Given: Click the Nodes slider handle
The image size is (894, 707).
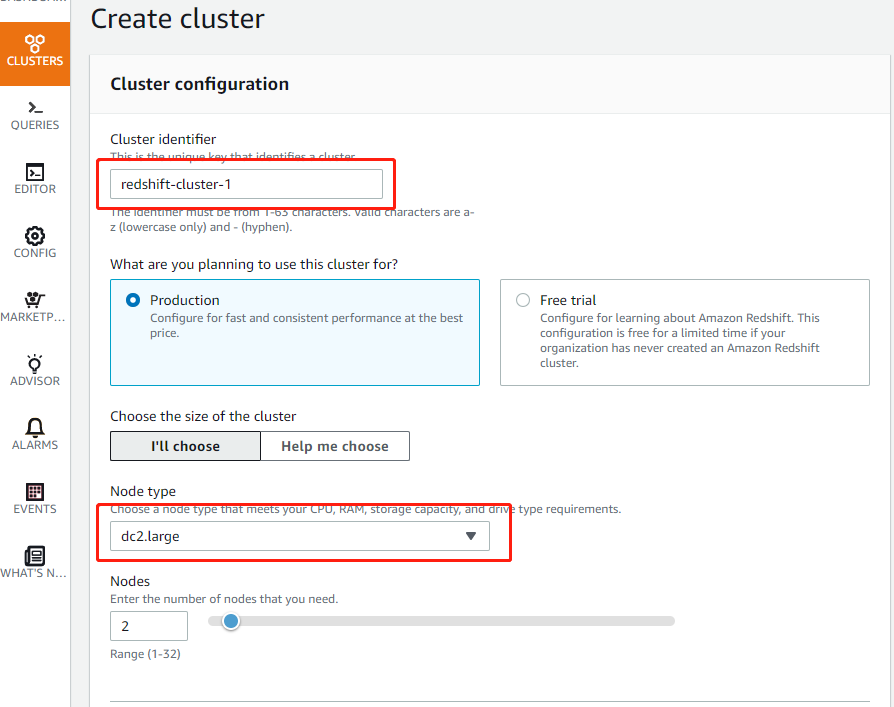Looking at the screenshot, I should 231,621.
